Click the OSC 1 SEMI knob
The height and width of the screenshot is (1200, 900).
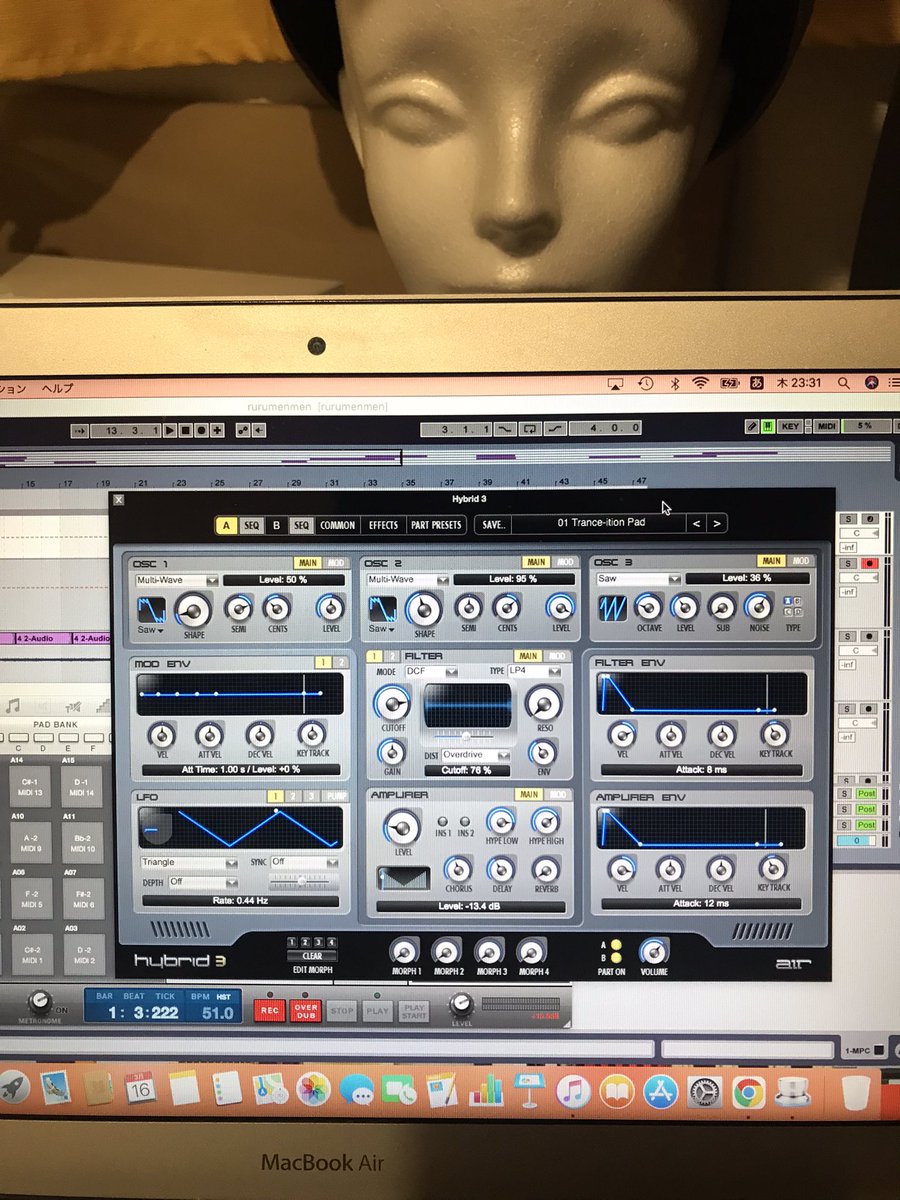(238, 607)
